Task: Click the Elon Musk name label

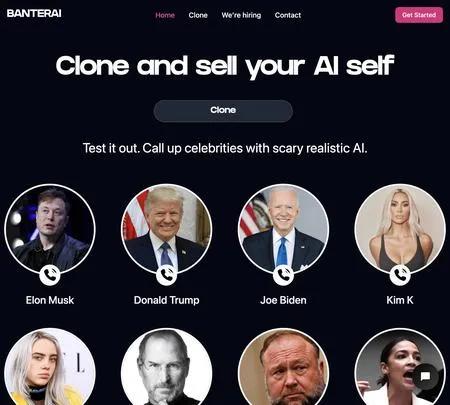Action: 50,300
